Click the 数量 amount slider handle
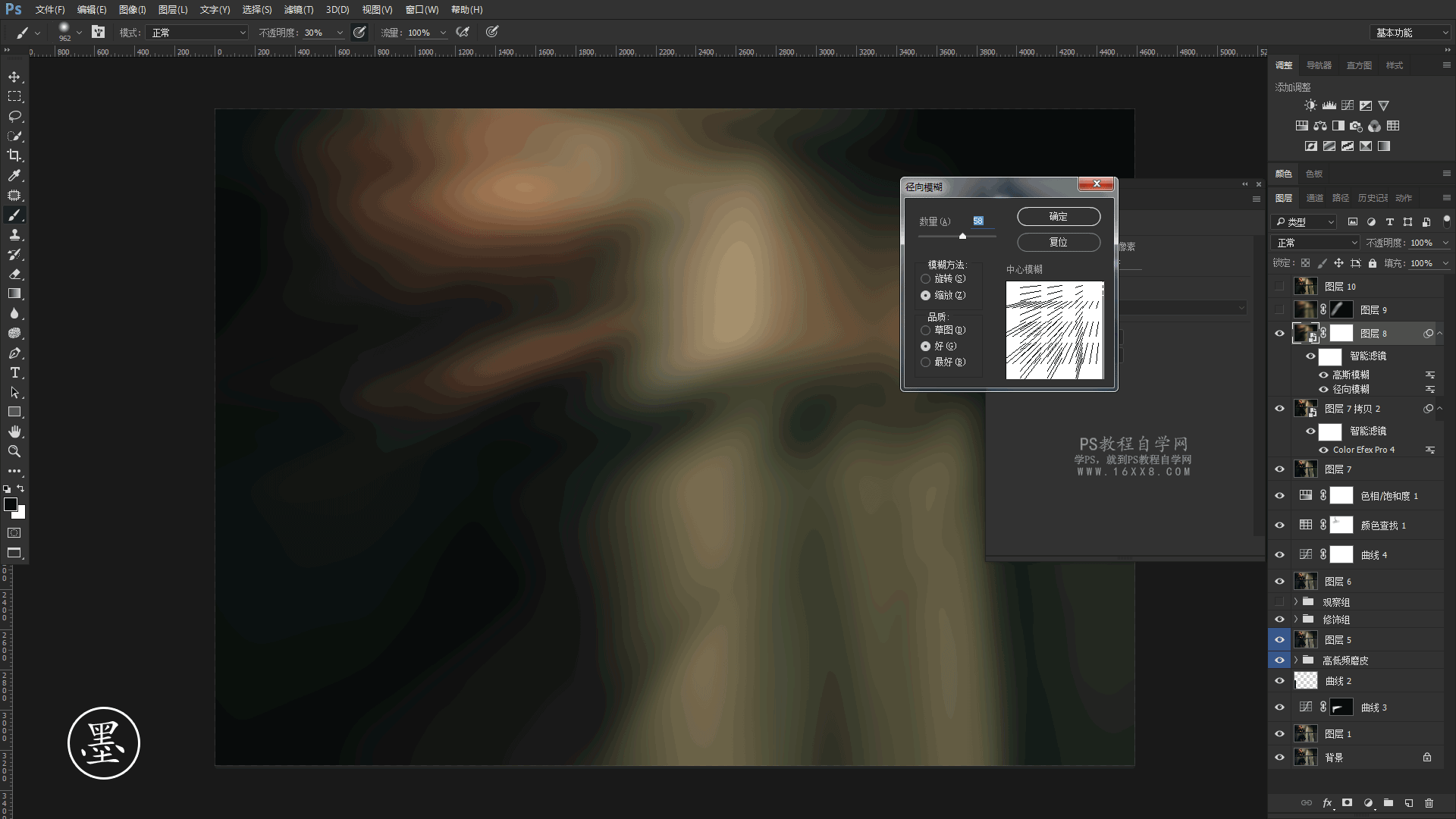 coord(962,237)
